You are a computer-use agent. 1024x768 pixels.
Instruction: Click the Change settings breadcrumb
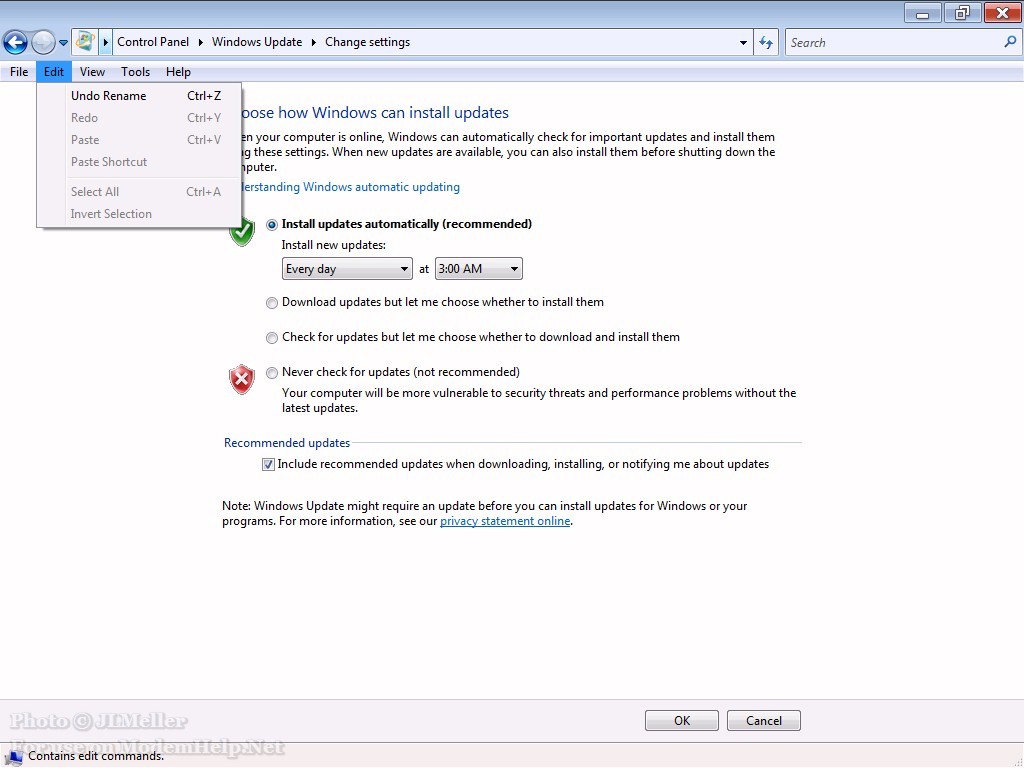(x=368, y=42)
